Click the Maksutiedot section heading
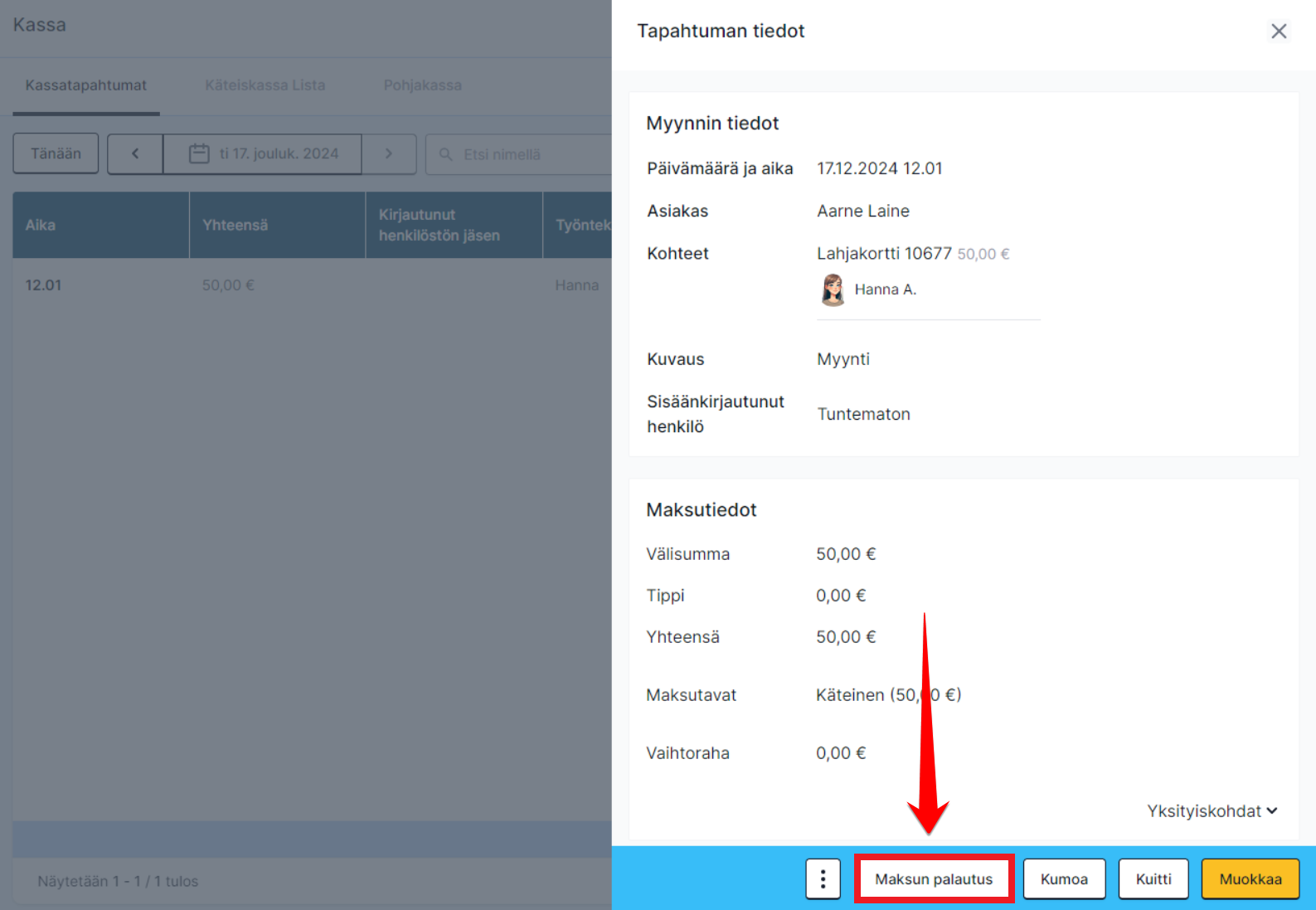 click(702, 510)
